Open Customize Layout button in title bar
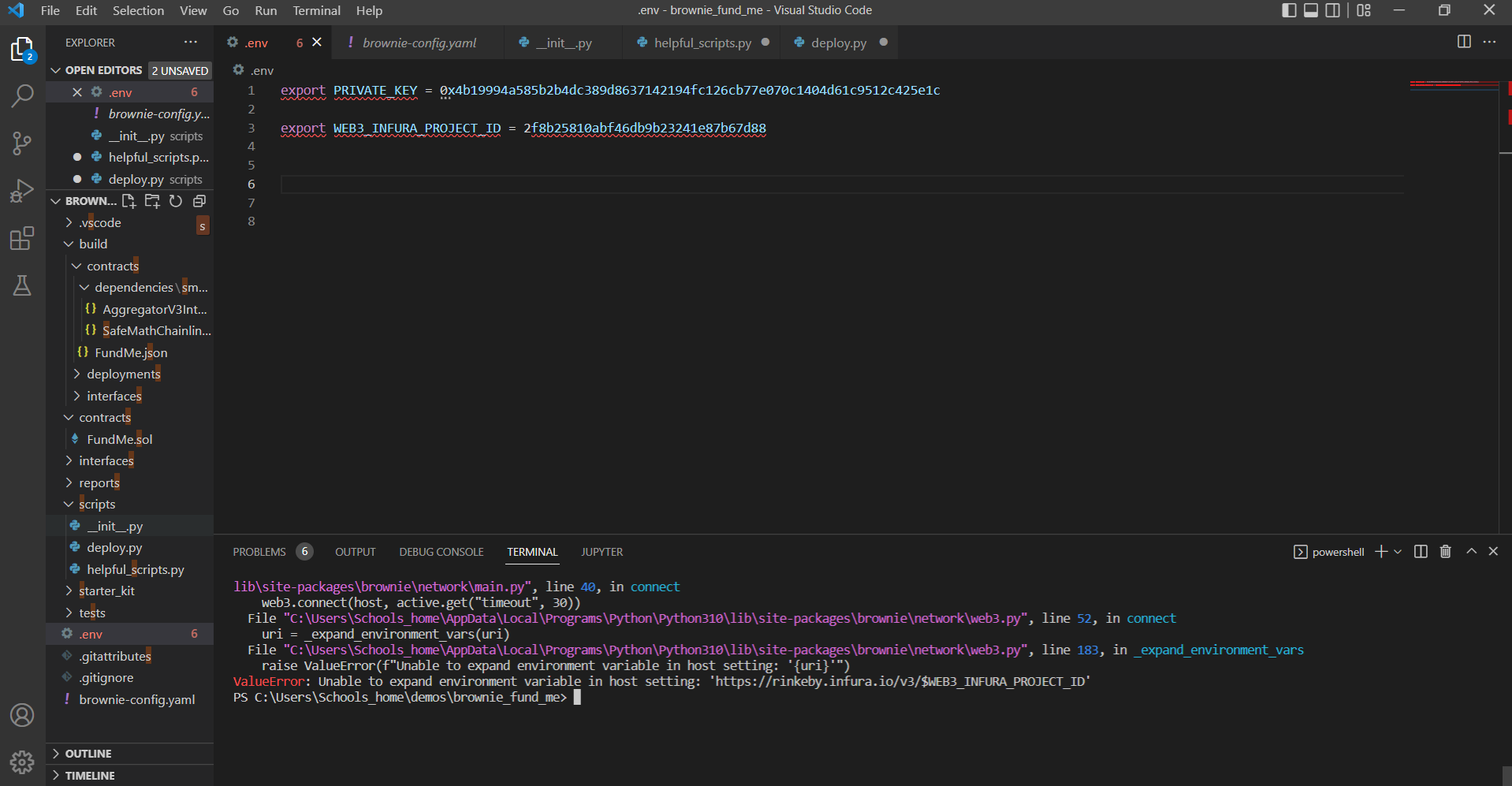Image resolution: width=1512 pixels, height=786 pixels. pyautogui.click(x=1364, y=10)
